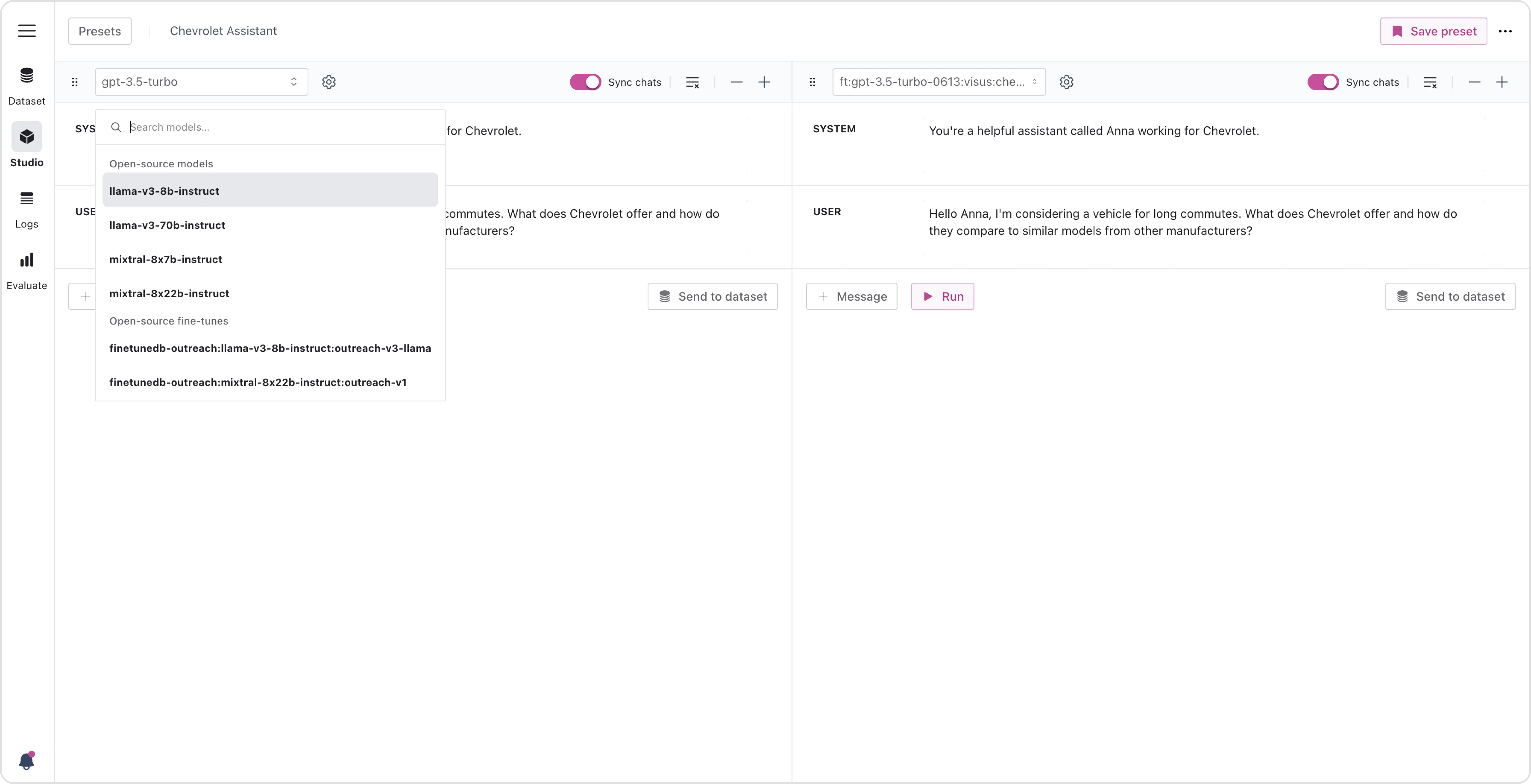
Task: Open settings for the gpt-3.5-turbo panel
Action: pos(329,82)
